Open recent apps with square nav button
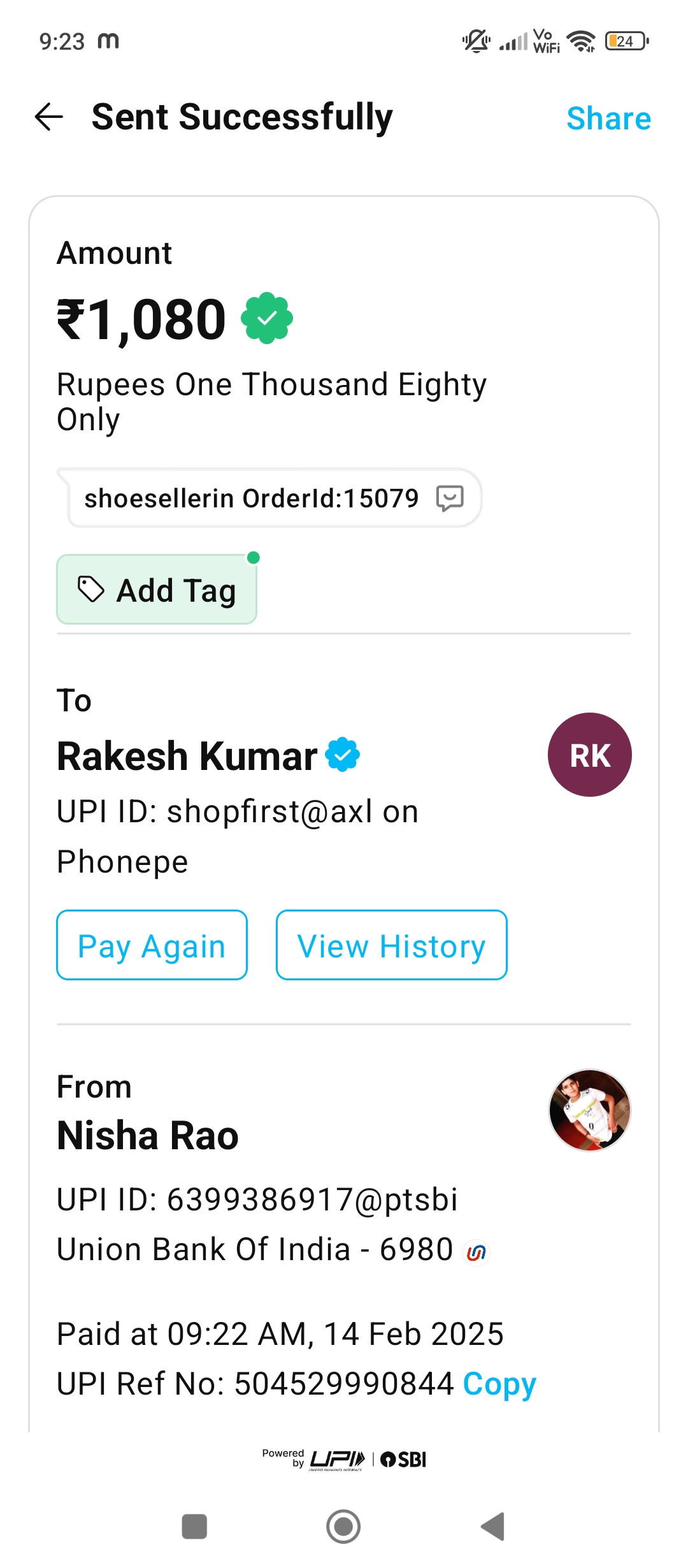The image size is (688, 1568). (194, 1527)
